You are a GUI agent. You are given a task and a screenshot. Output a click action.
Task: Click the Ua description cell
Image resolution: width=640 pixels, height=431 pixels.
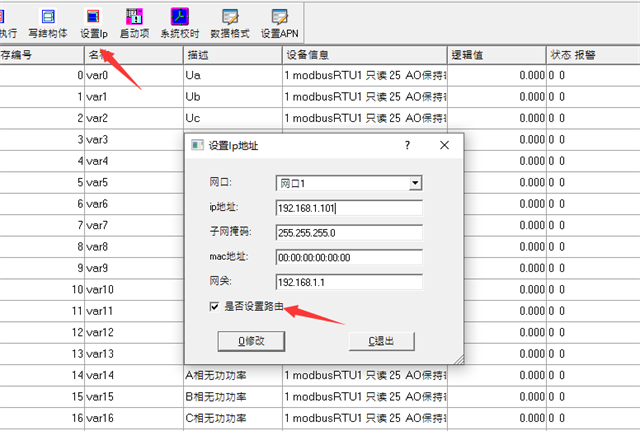233,75
